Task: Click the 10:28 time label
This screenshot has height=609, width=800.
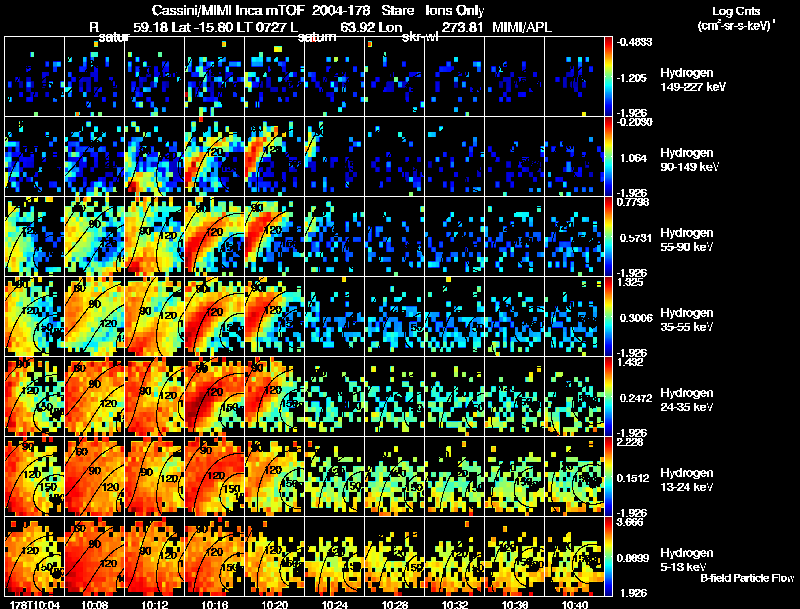Action: point(395,604)
